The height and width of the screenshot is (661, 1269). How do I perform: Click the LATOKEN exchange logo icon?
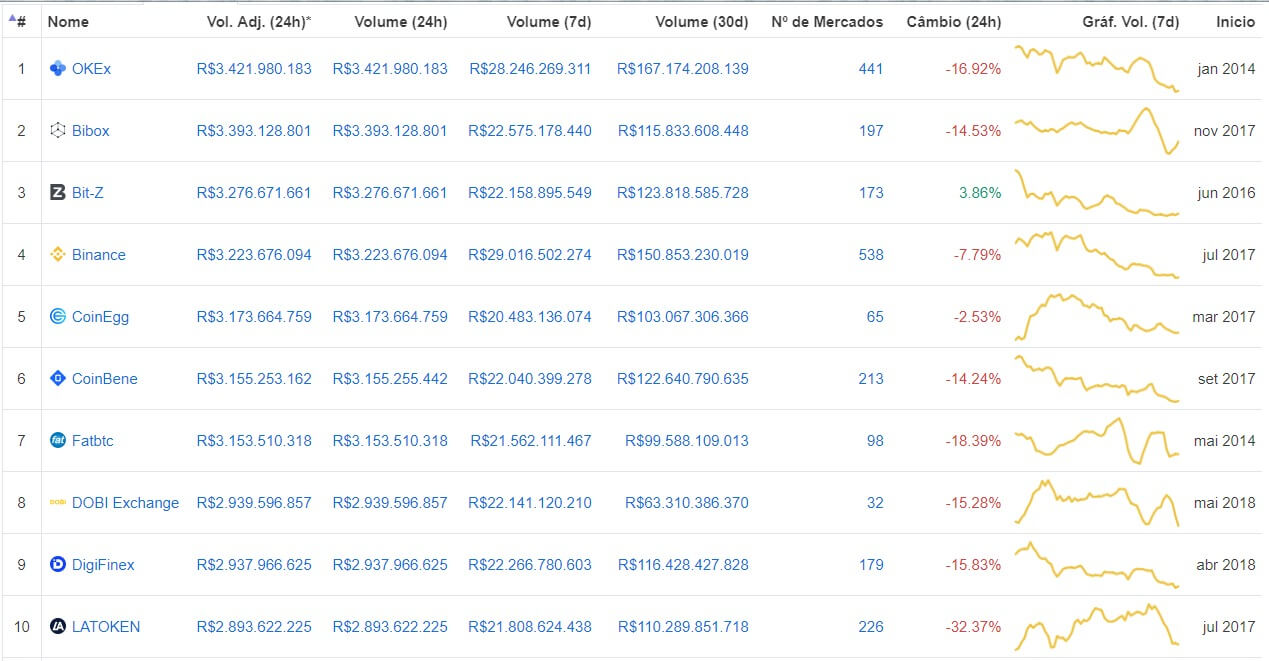point(58,626)
